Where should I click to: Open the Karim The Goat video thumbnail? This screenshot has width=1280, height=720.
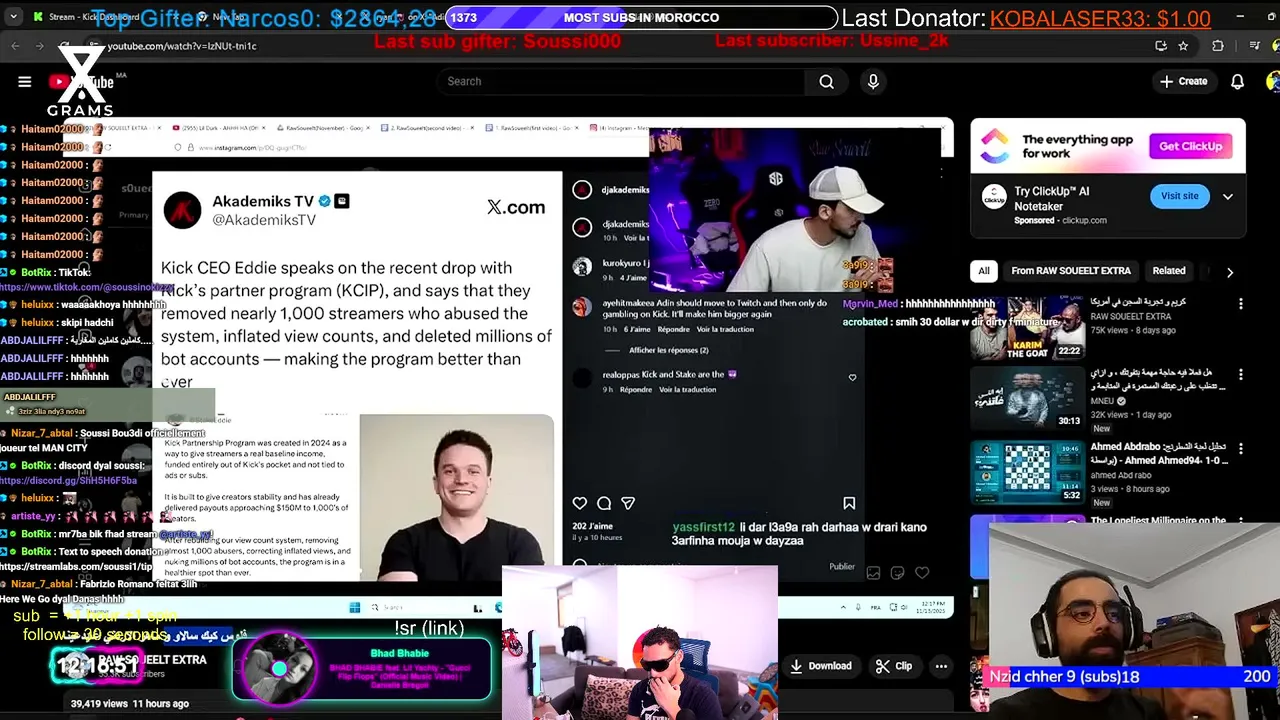click(1027, 327)
